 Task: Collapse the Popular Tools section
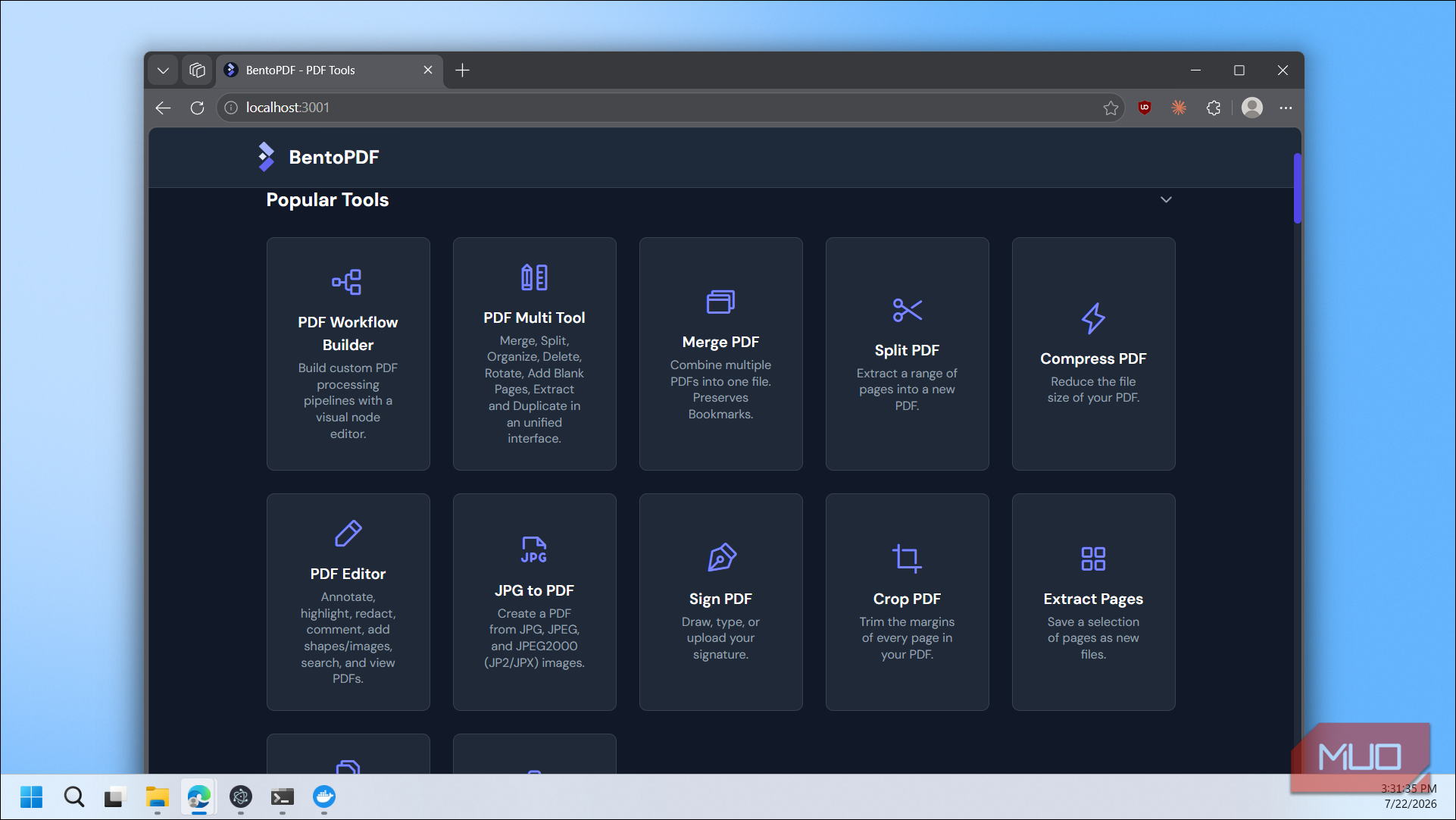[1166, 199]
